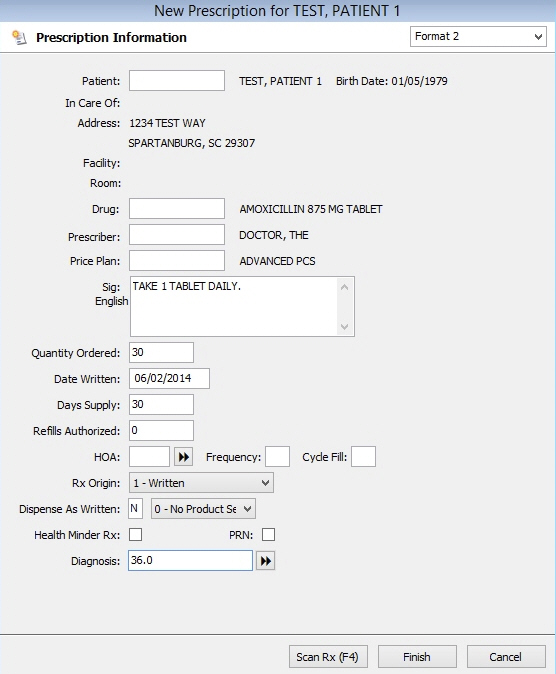Cancel the new prescription
The image size is (556, 674).
(506, 656)
